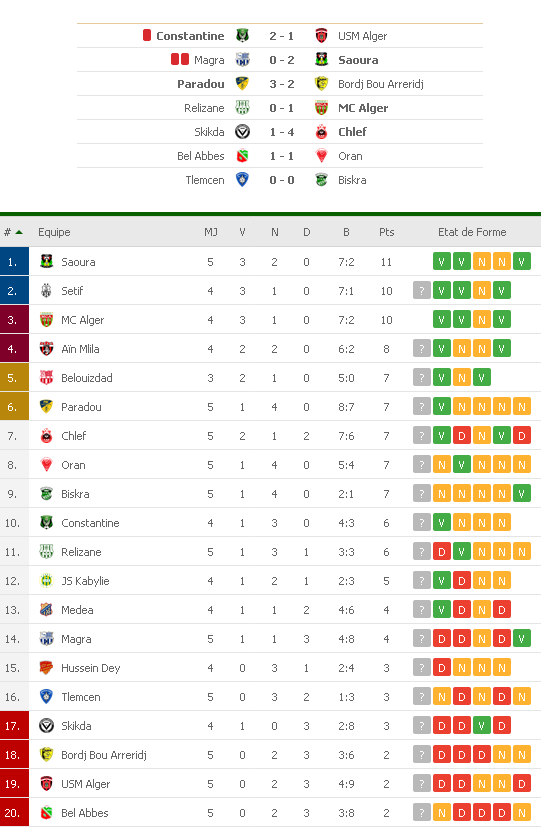Click the Belouizdad crest in the table
This screenshot has width=542, height=830.
tap(47, 377)
